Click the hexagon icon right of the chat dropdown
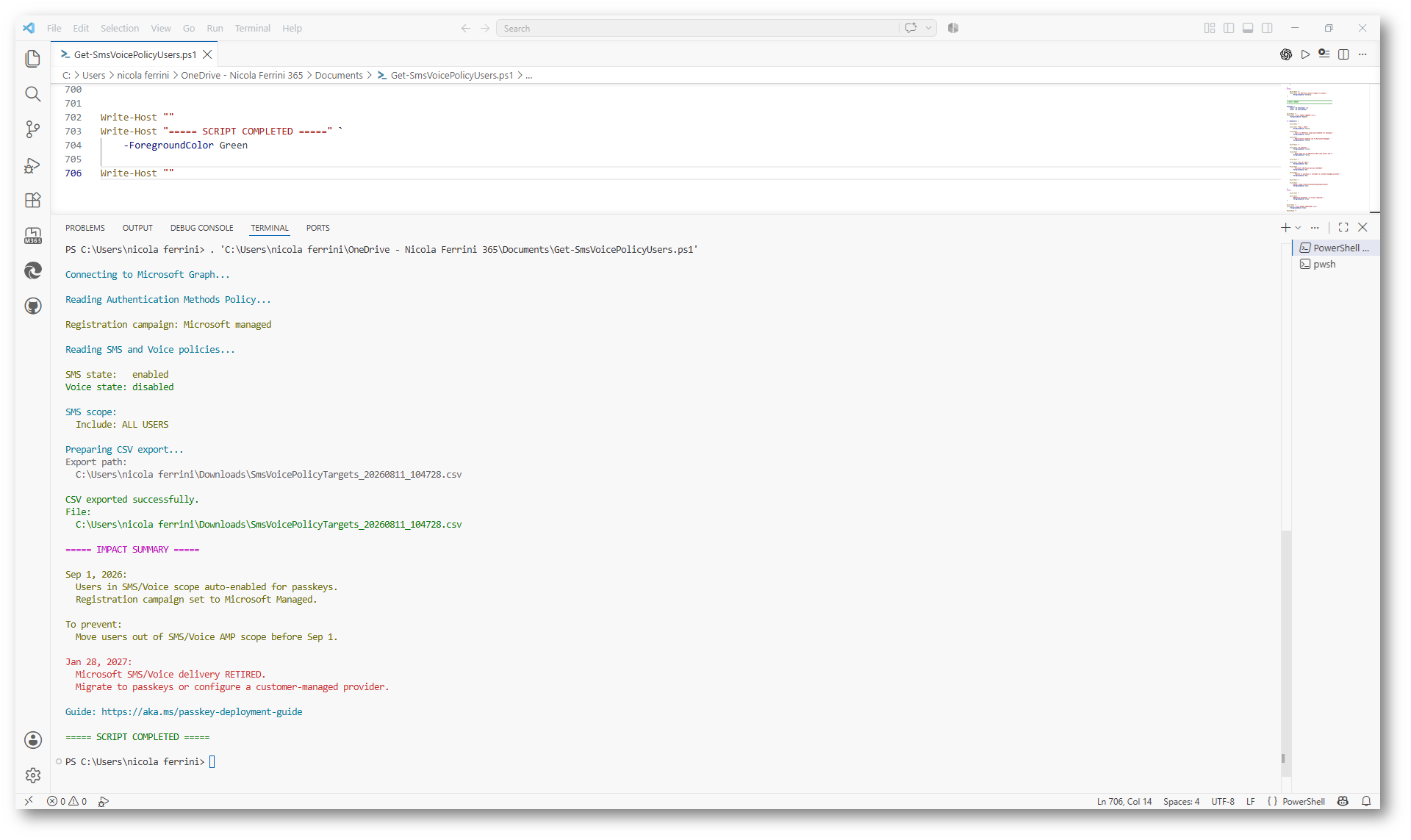1411x840 pixels. pyautogui.click(x=953, y=28)
